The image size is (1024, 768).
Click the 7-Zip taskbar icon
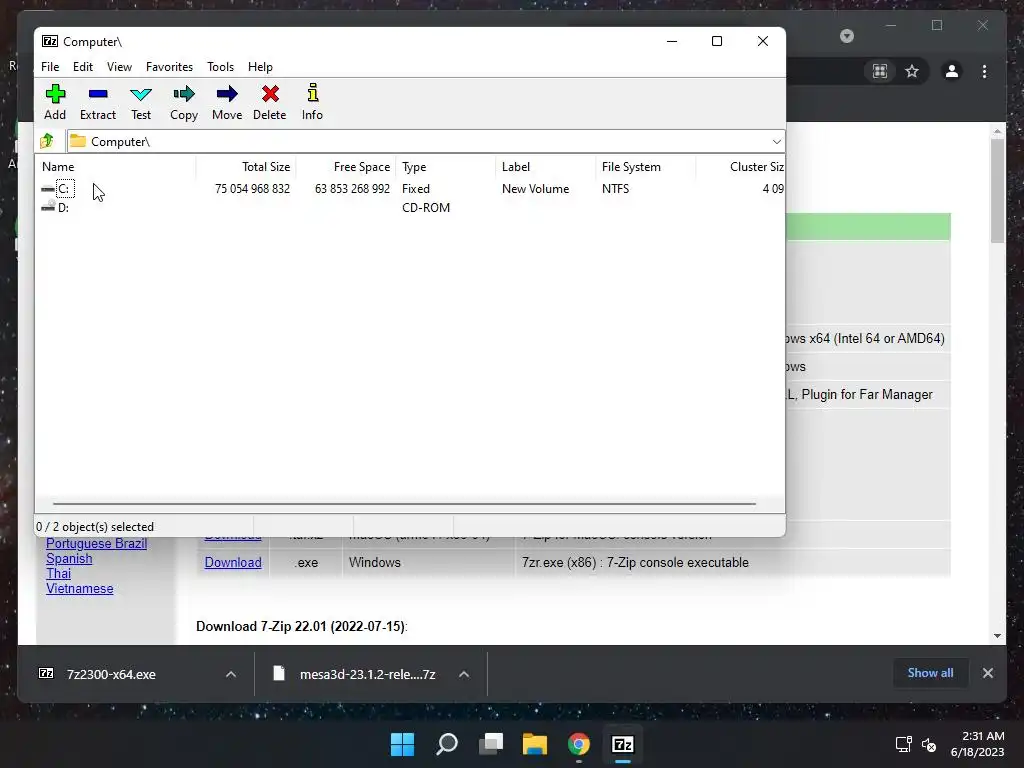pos(622,744)
